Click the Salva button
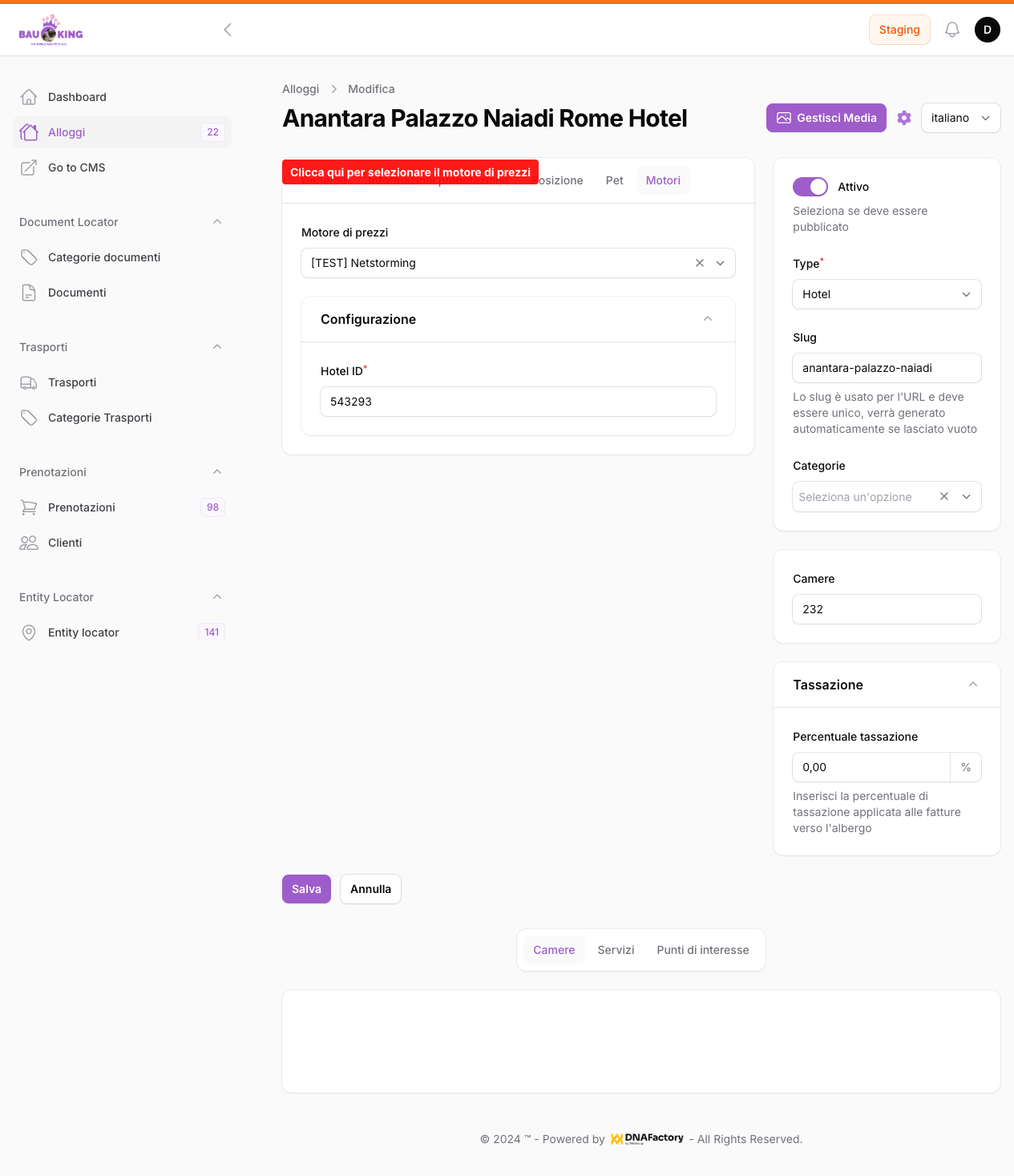1014x1176 pixels. click(306, 889)
